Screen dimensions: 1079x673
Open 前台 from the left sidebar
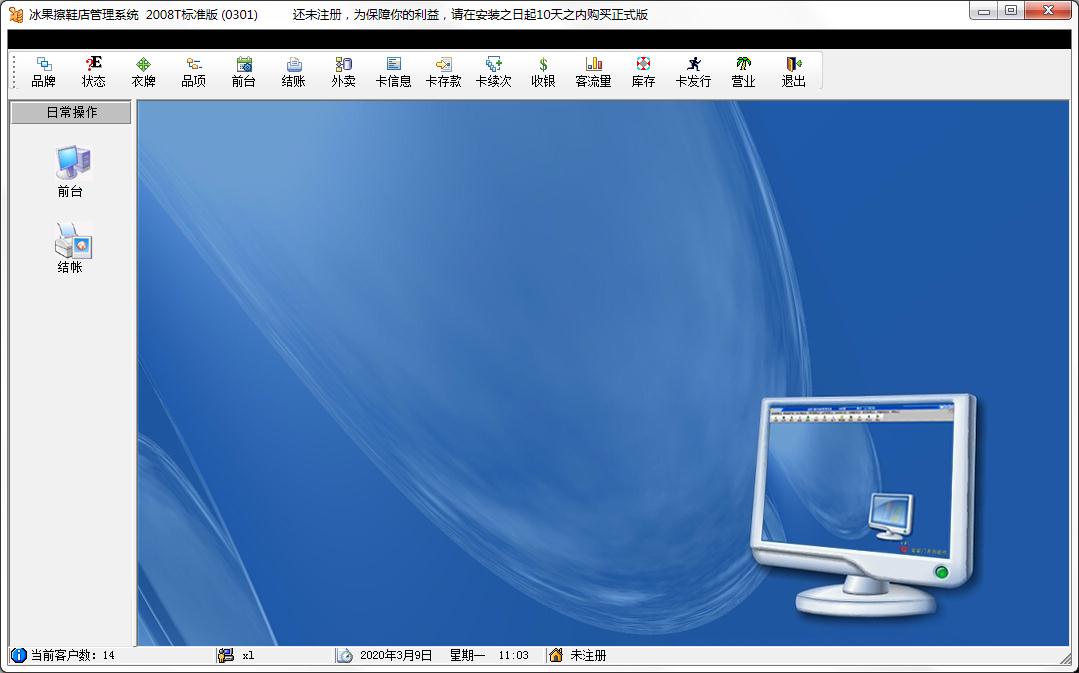(x=71, y=171)
